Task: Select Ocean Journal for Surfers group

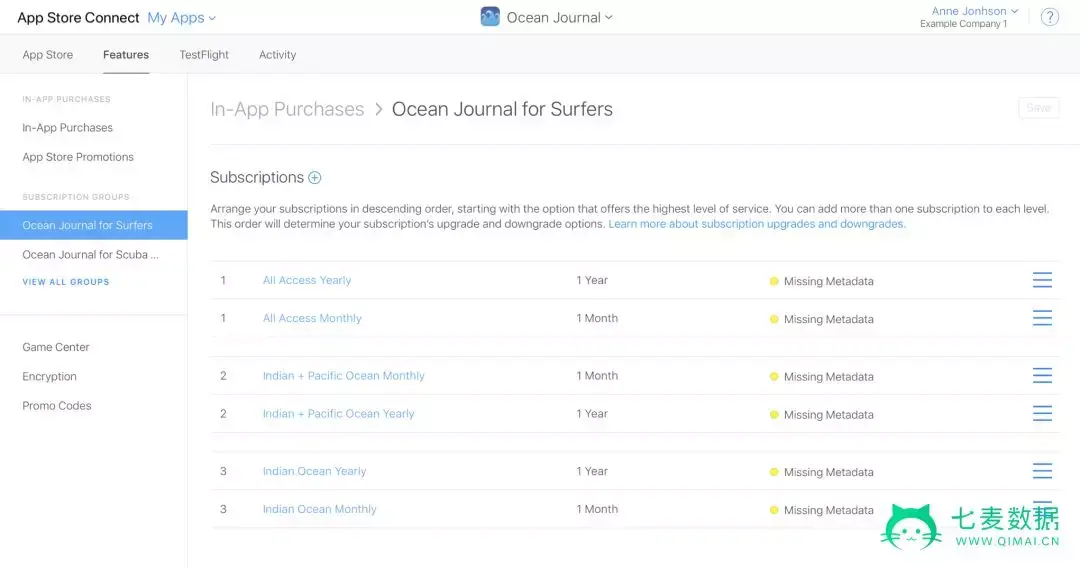Action: [94, 225]
